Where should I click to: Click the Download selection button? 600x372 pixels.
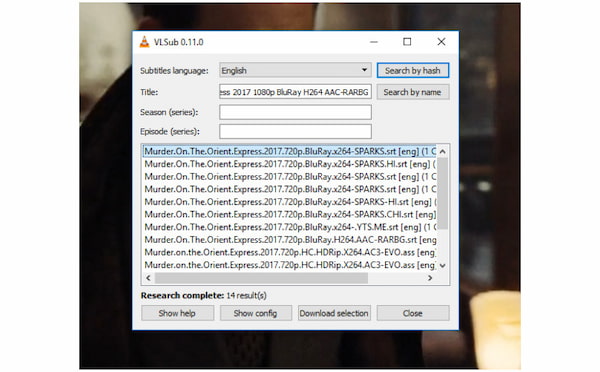point(334,313)
